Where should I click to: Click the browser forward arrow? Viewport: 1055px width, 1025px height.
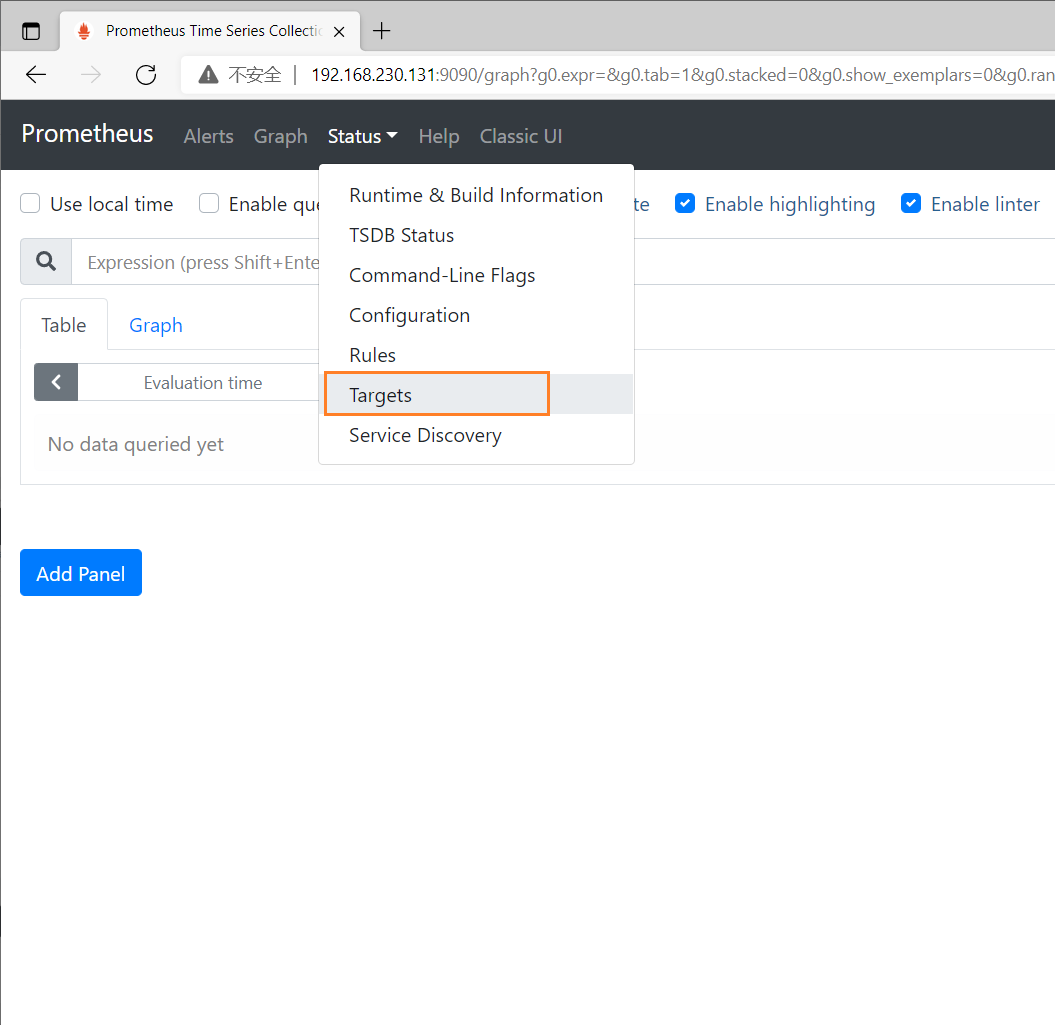91,75
